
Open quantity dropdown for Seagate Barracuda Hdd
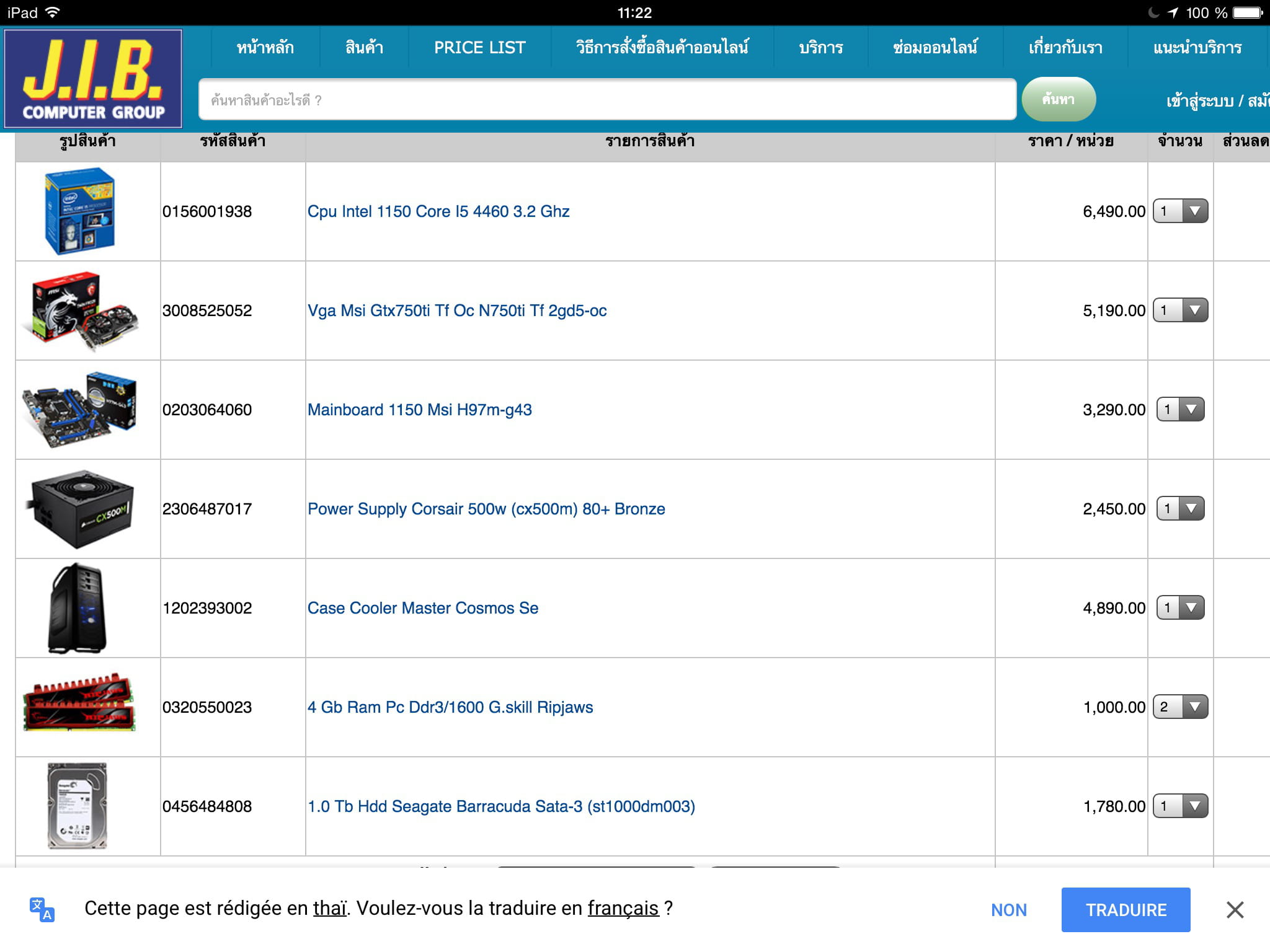pyautogui.click(x=1180, y=806)
